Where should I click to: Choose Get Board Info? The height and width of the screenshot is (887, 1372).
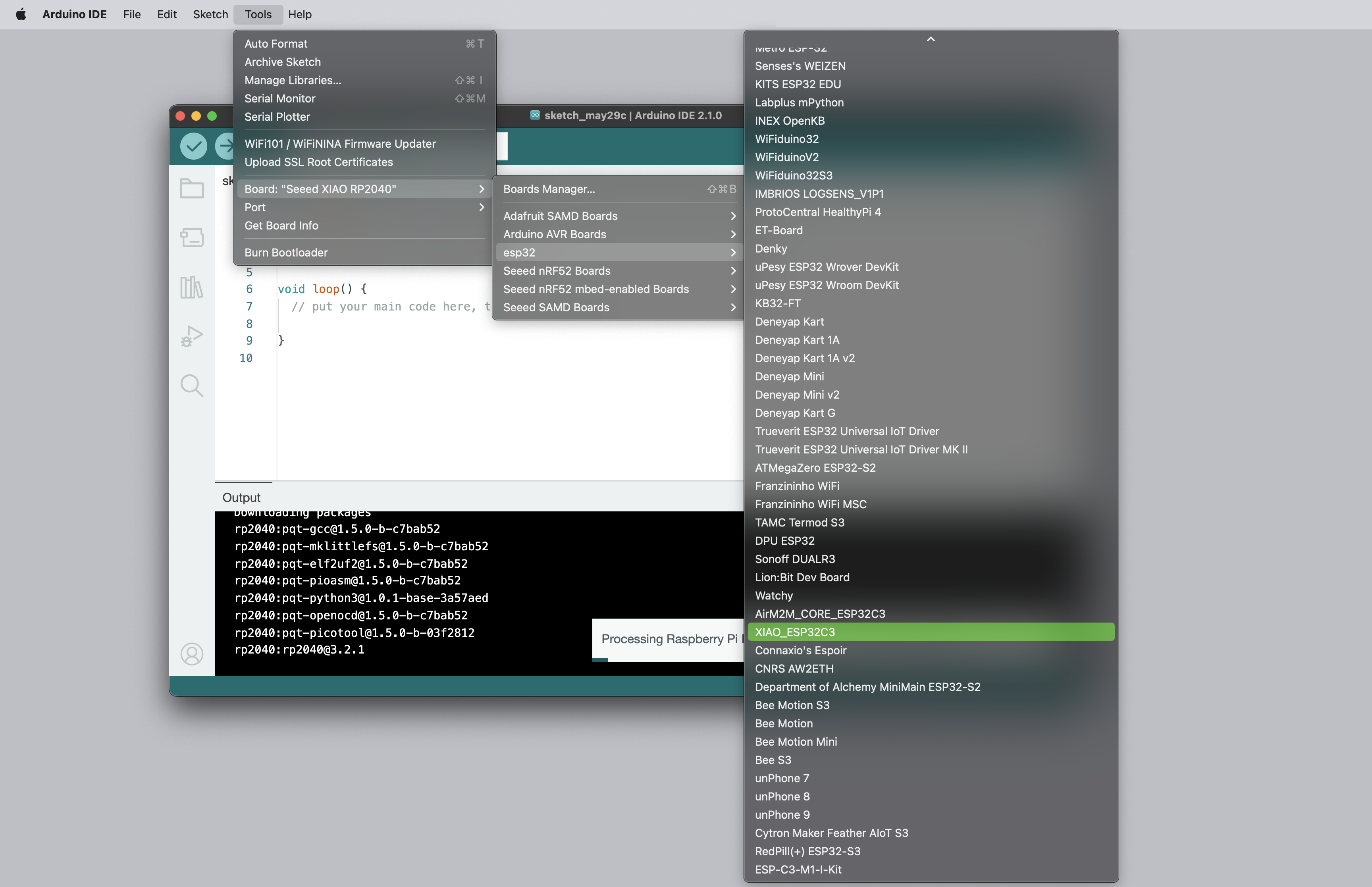point(364,226)
